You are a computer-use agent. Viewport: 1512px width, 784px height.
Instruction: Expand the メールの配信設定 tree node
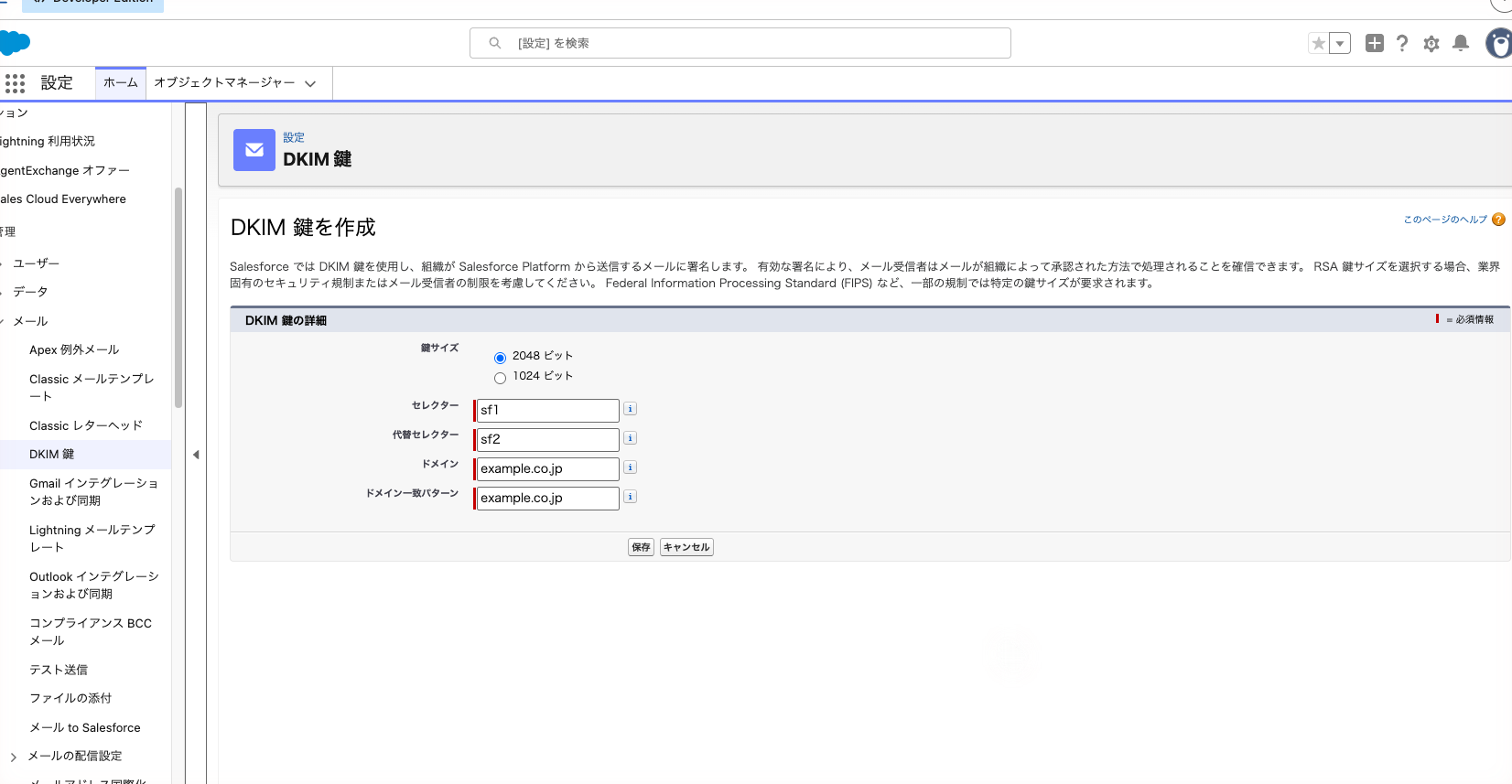coord(13,757)
